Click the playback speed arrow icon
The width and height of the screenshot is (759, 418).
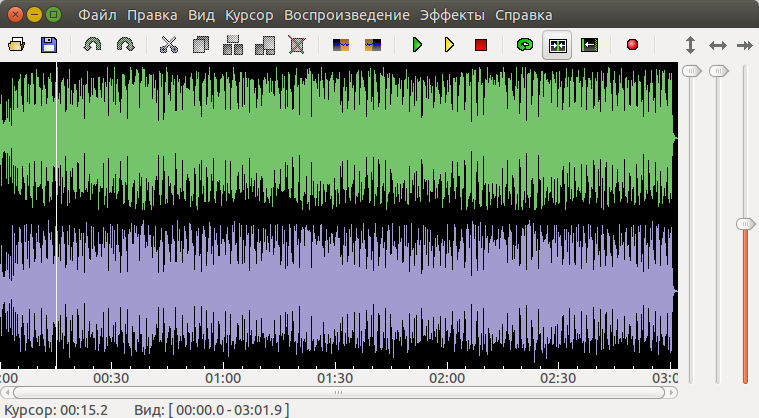pos(745,45)
